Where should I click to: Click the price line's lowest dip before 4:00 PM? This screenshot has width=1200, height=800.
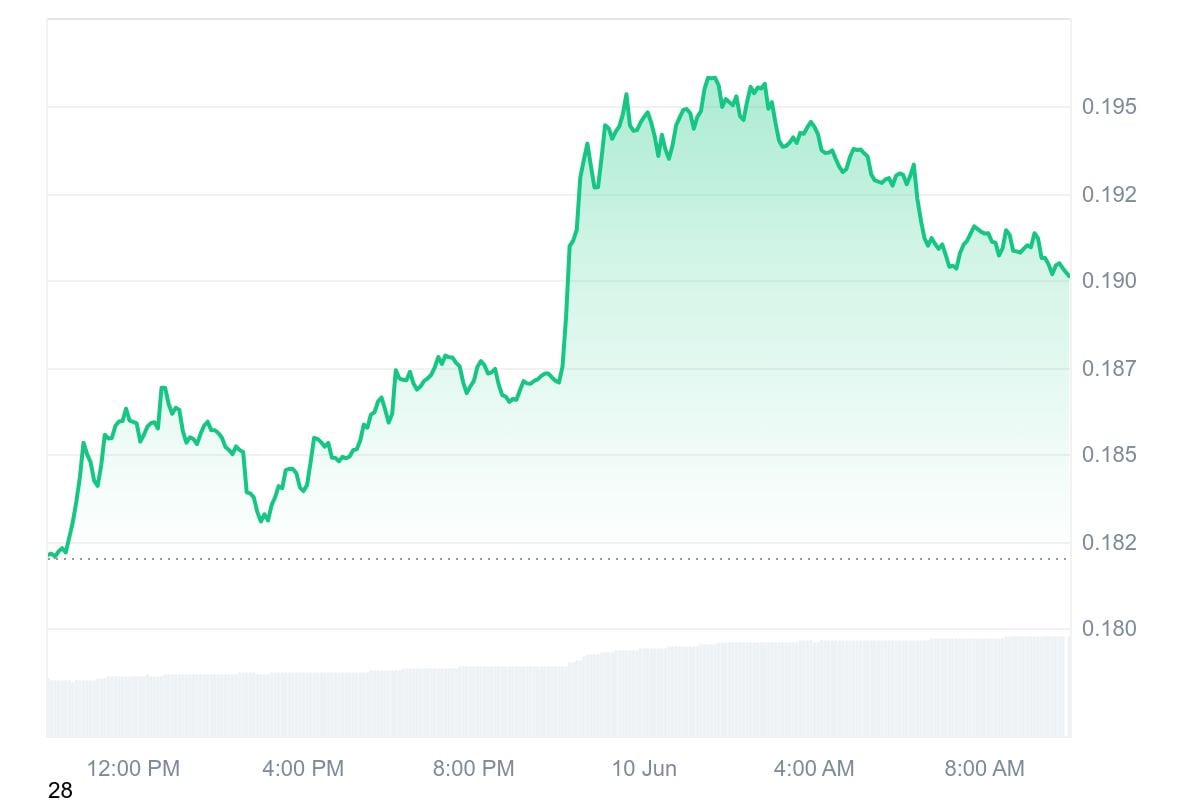[x=262, y=521]
